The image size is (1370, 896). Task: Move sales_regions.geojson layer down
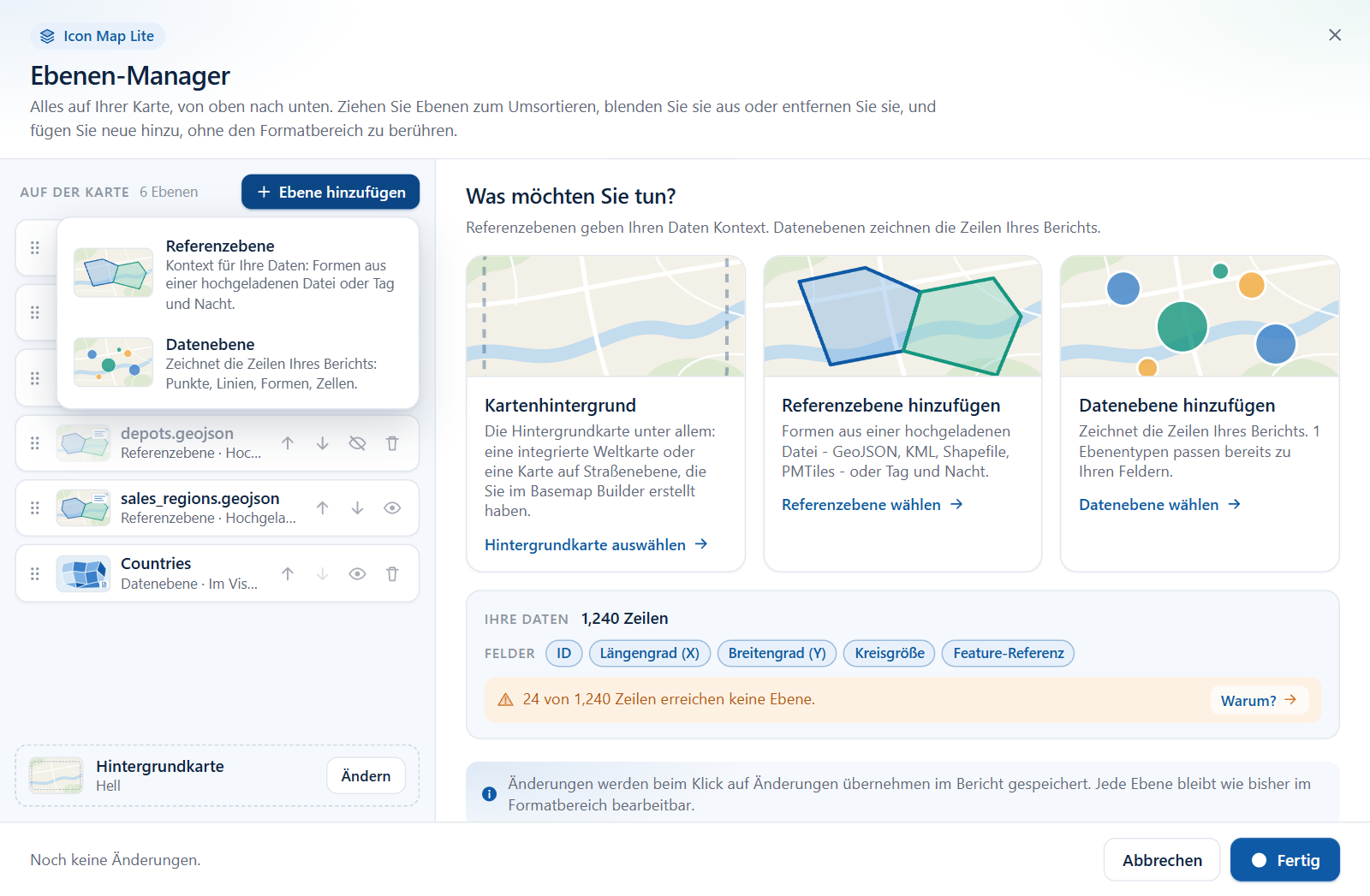click(x=357, y=508)
